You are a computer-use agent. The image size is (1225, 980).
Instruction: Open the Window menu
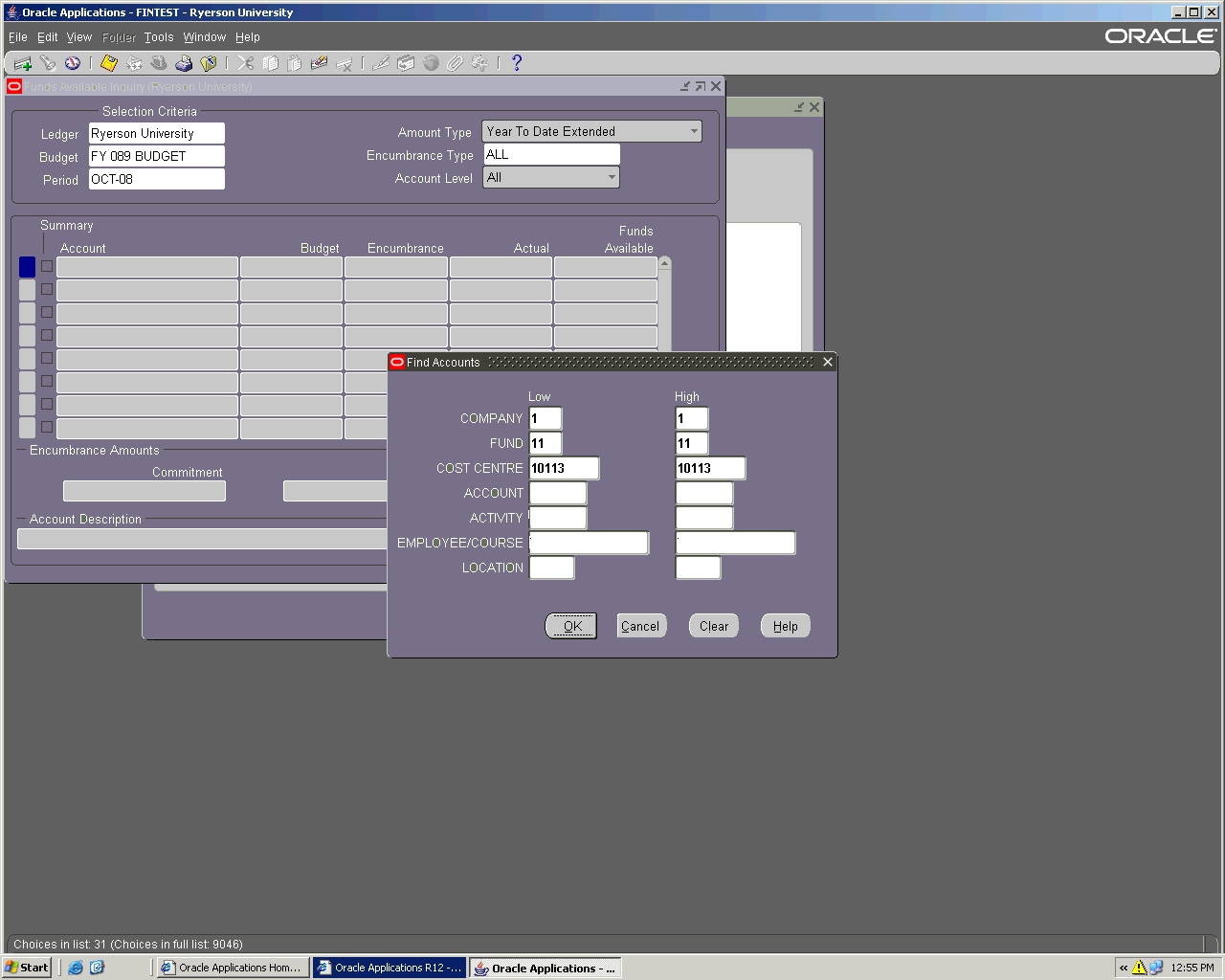pos(205,37)
